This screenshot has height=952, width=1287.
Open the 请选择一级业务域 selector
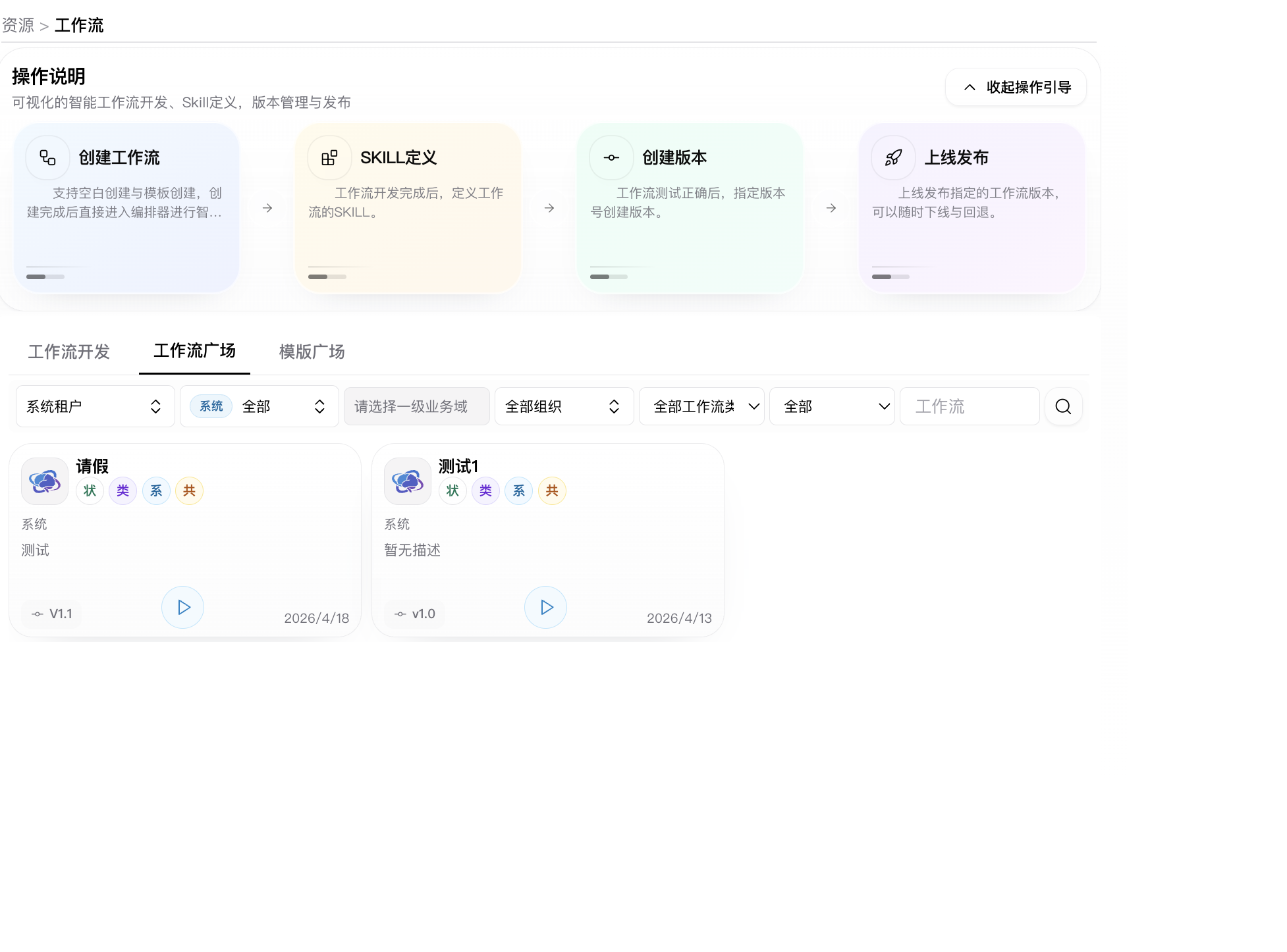[417, 406]
